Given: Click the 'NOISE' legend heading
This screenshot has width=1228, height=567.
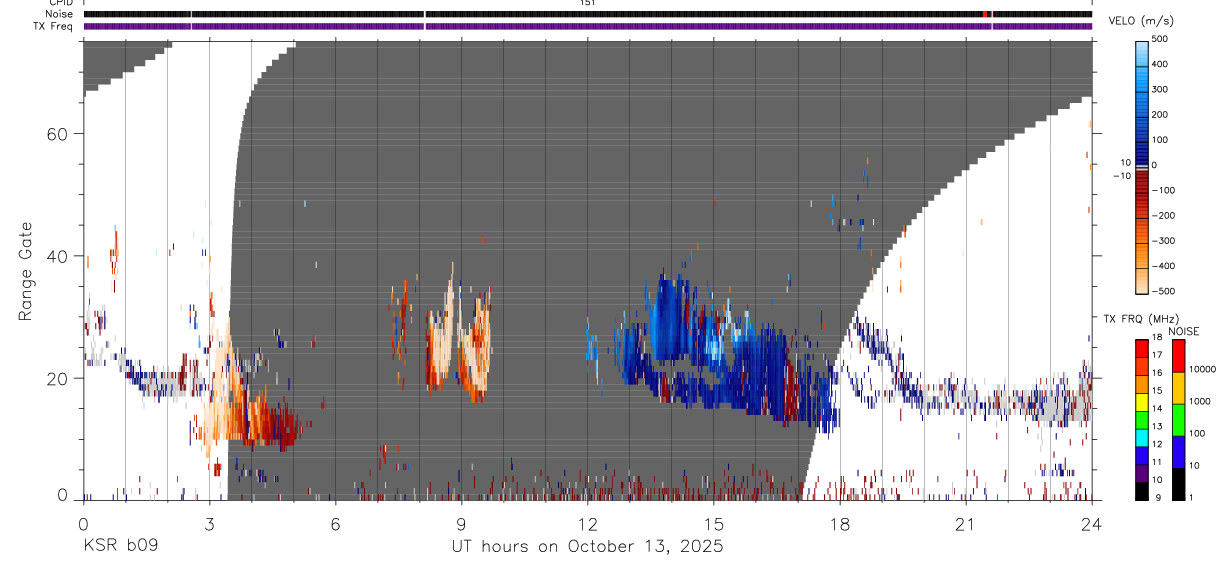Looking at the screenshot, I should click(x=1183, y=331).
